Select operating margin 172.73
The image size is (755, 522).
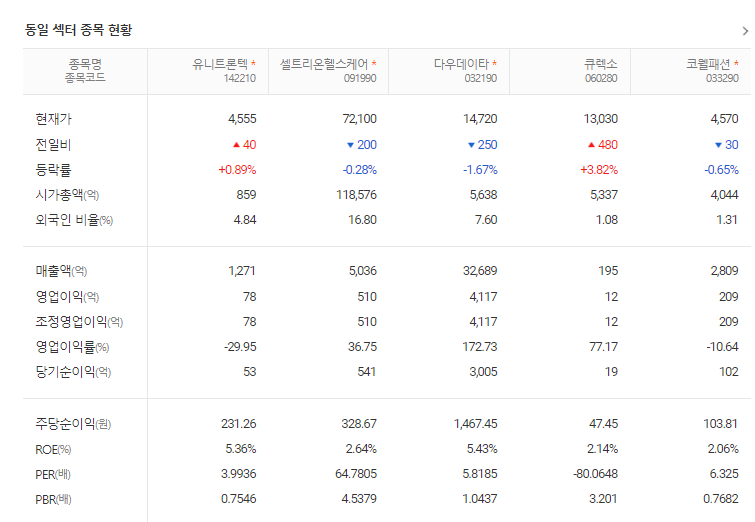480,347
